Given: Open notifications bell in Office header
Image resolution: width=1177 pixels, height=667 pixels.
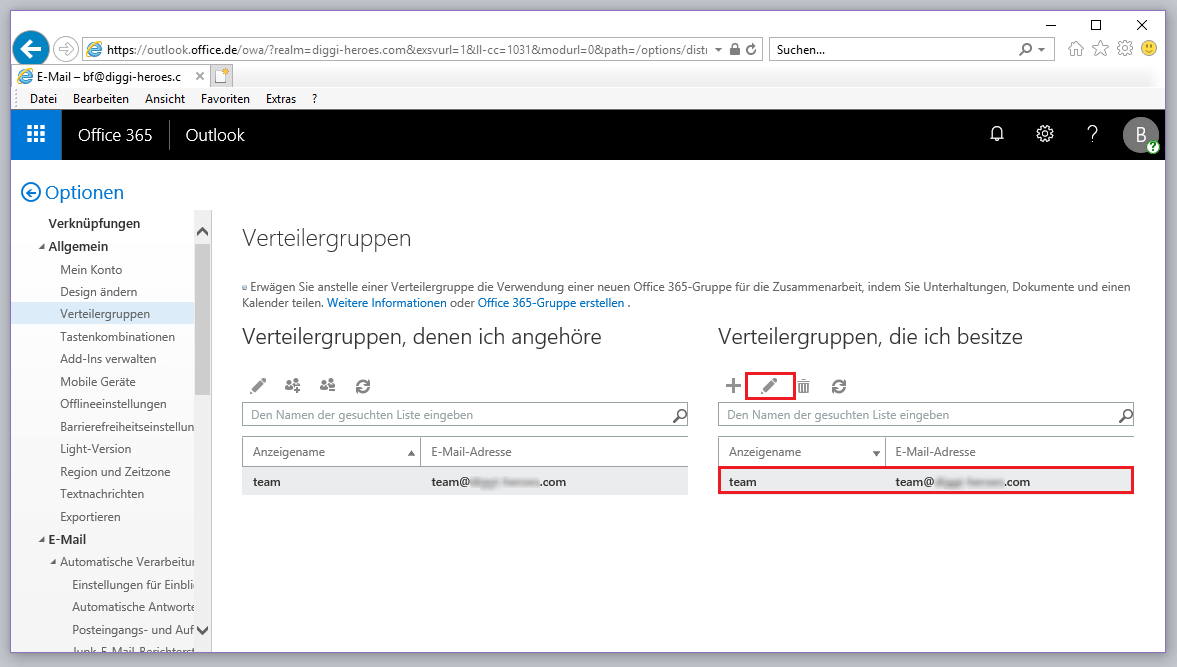Looking at the screenshot, I should pos(997,134).
